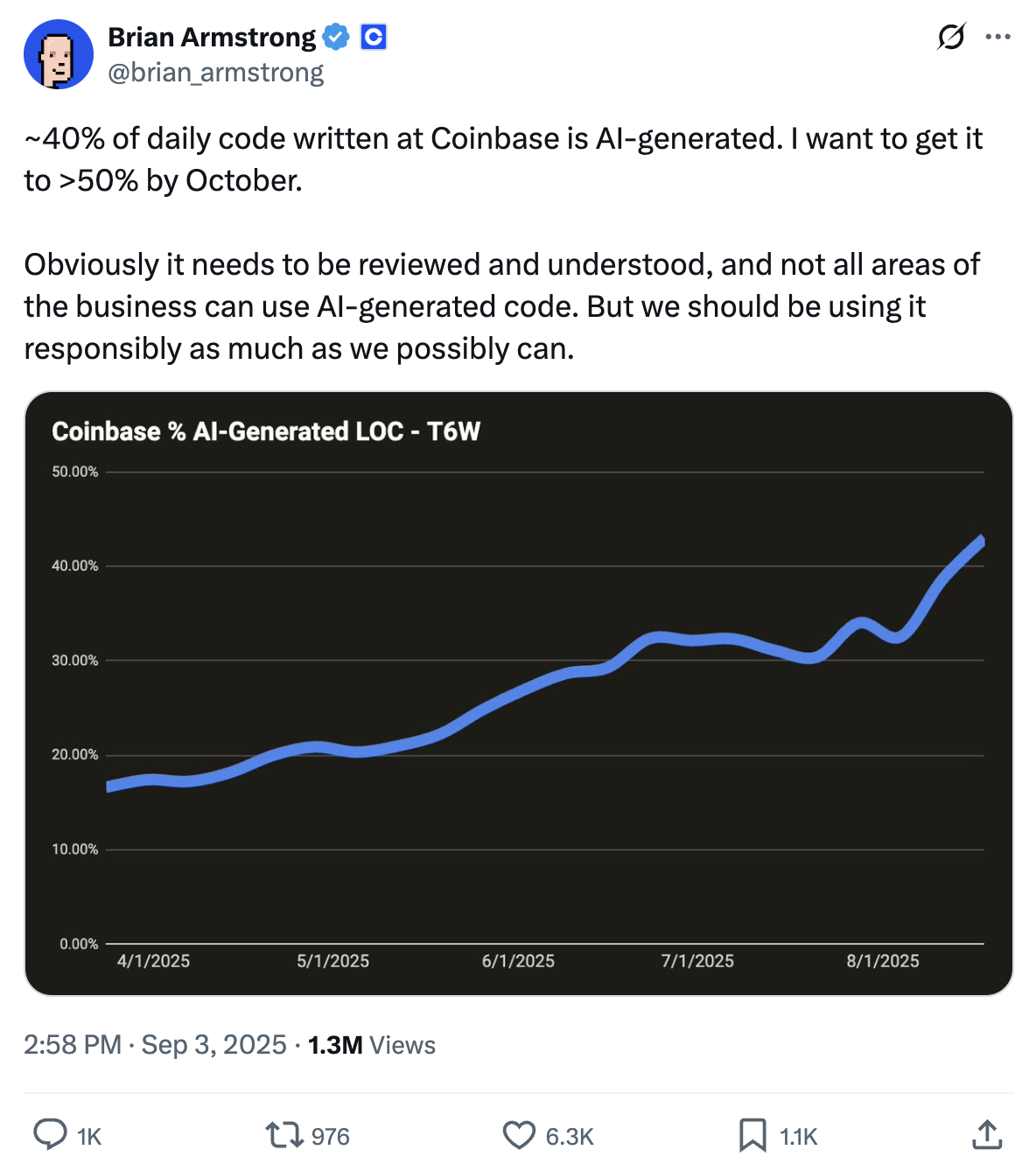Click the Grok actions icon near the post header
Viewport: 1036px width, 1171px height.
pyautogui.click(x=953, y=37)
